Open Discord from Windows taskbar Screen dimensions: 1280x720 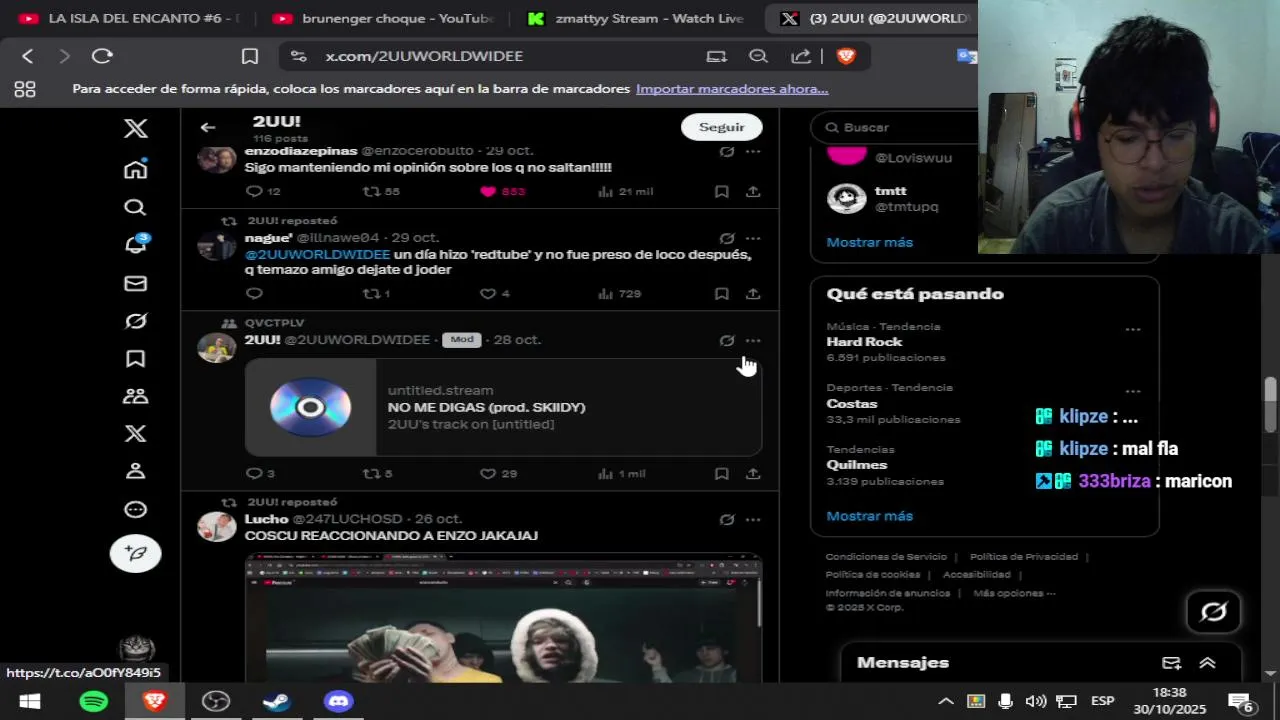(x=339, y=701)
